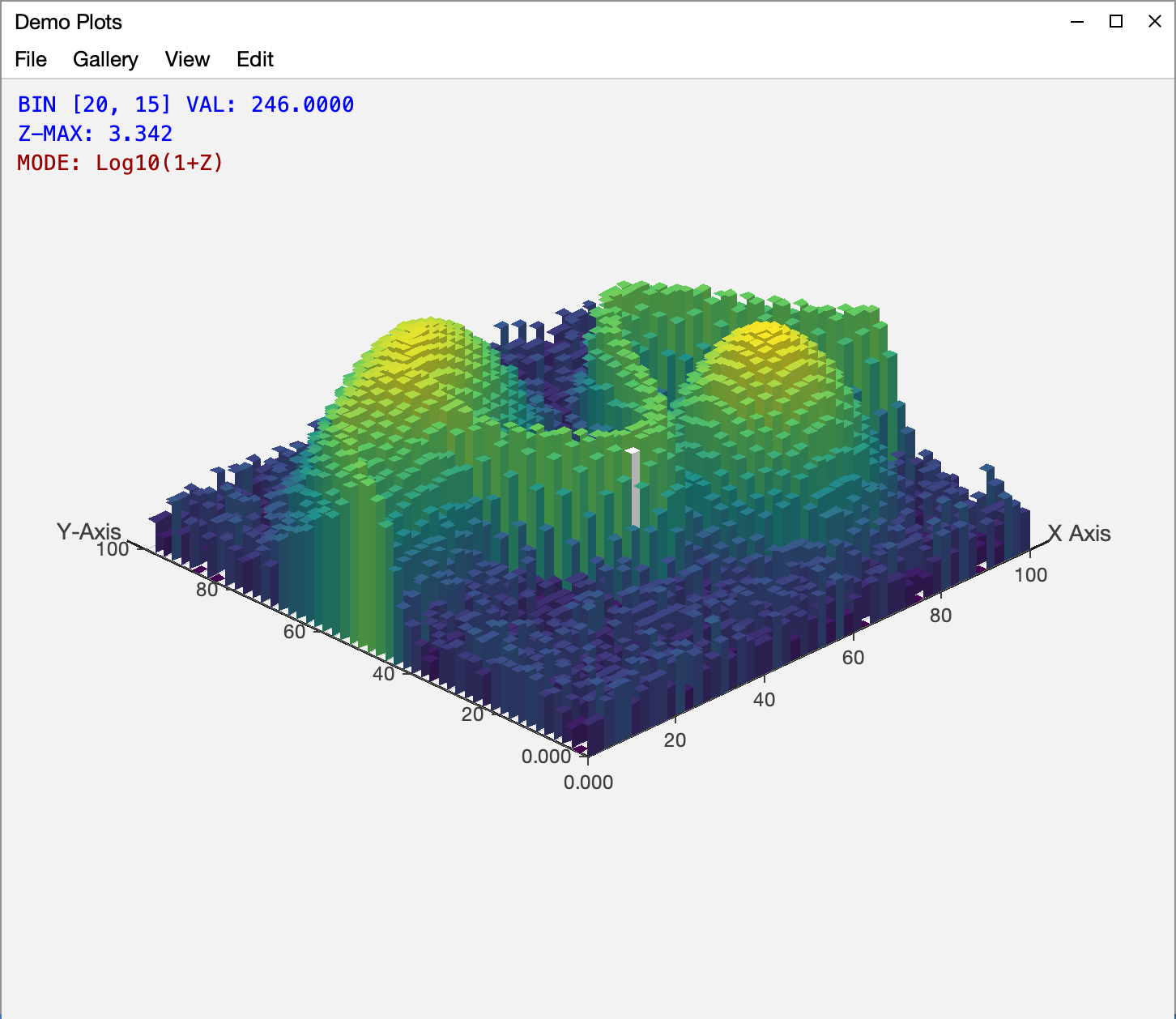The width and height of the screenshot is (1176, 1019).
Task: Open the Gallery menu
Action: point(105,59)
